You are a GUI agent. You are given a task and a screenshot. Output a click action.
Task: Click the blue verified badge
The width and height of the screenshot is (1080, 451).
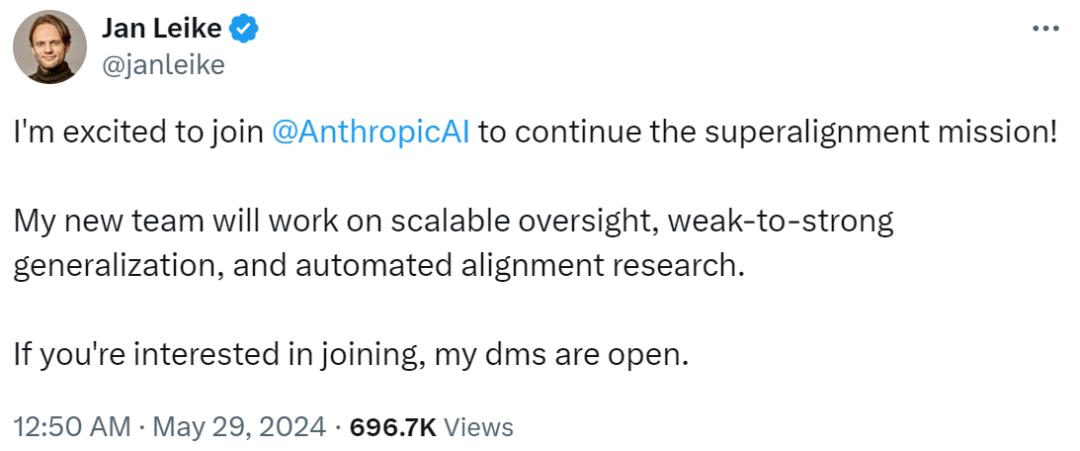pos(245,30)
